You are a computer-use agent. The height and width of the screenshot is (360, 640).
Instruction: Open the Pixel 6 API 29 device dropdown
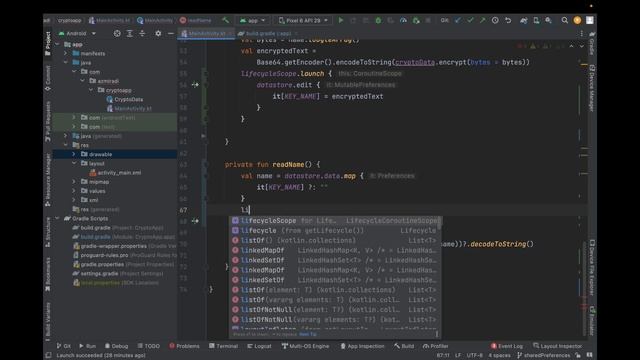303,20
